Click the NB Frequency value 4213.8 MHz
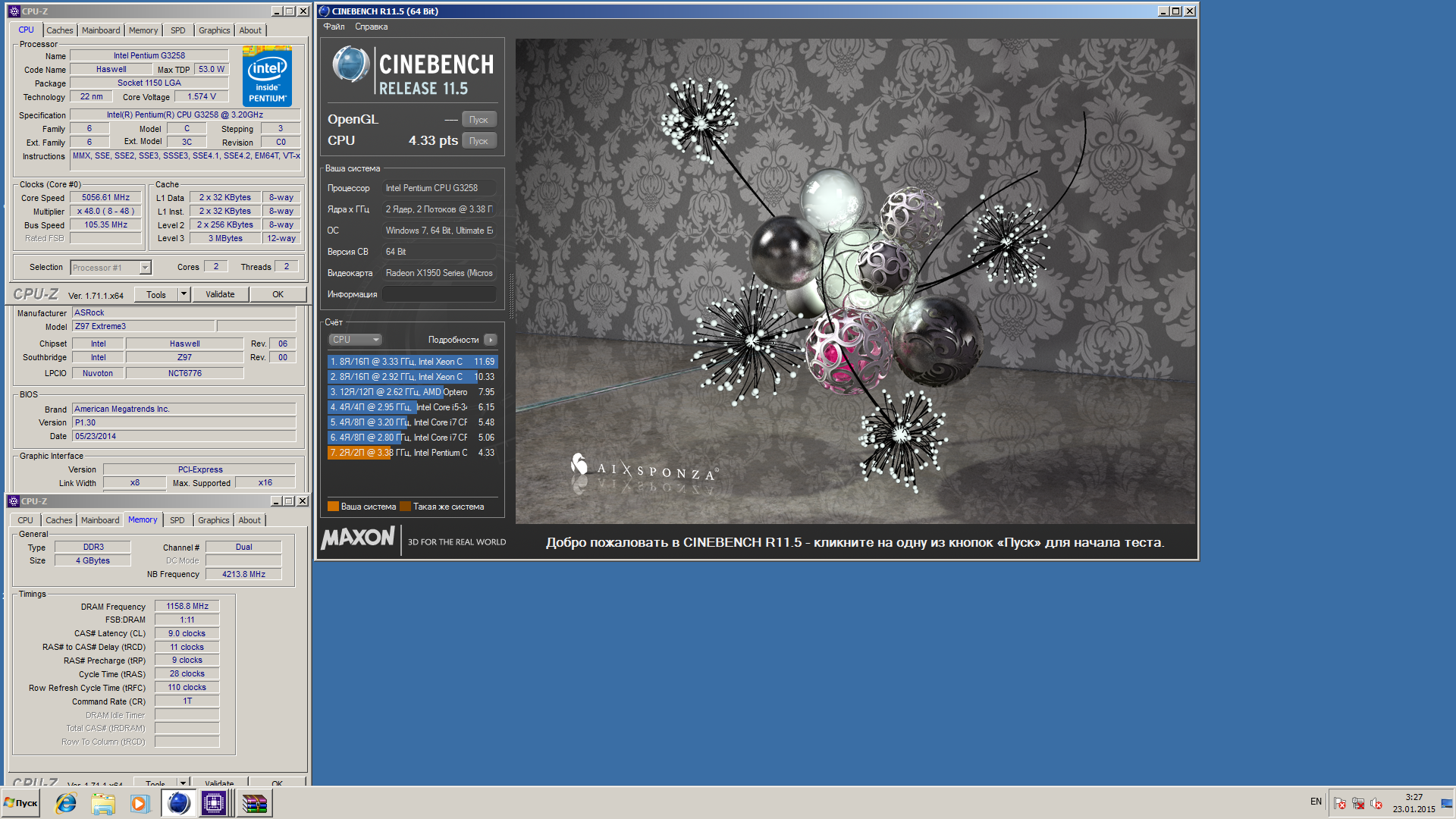Image resolution: width=1456 pixels, height=819 pixels. pyautogui.click(x=243, y=574)
